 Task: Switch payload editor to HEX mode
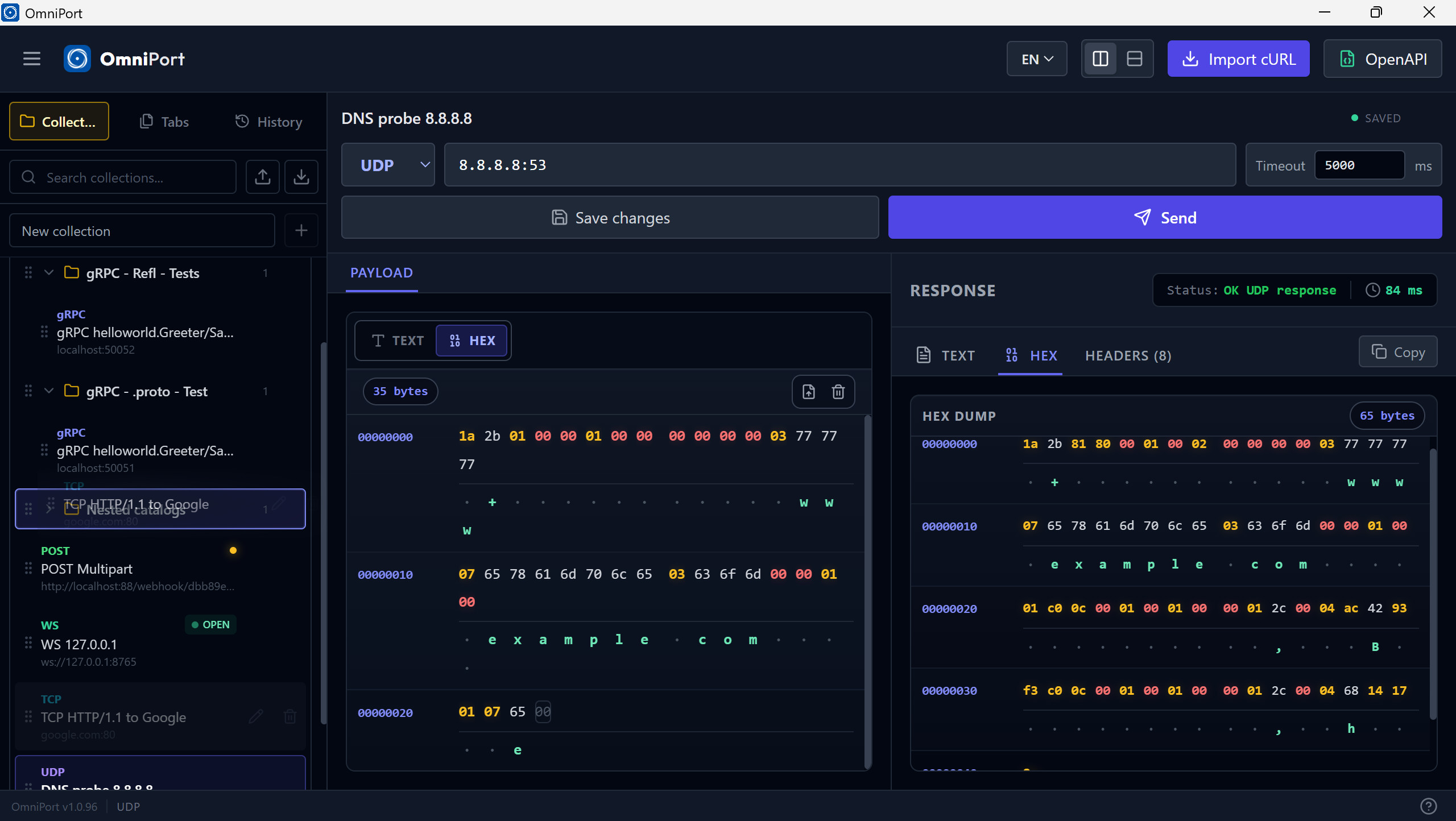[471, 341]
